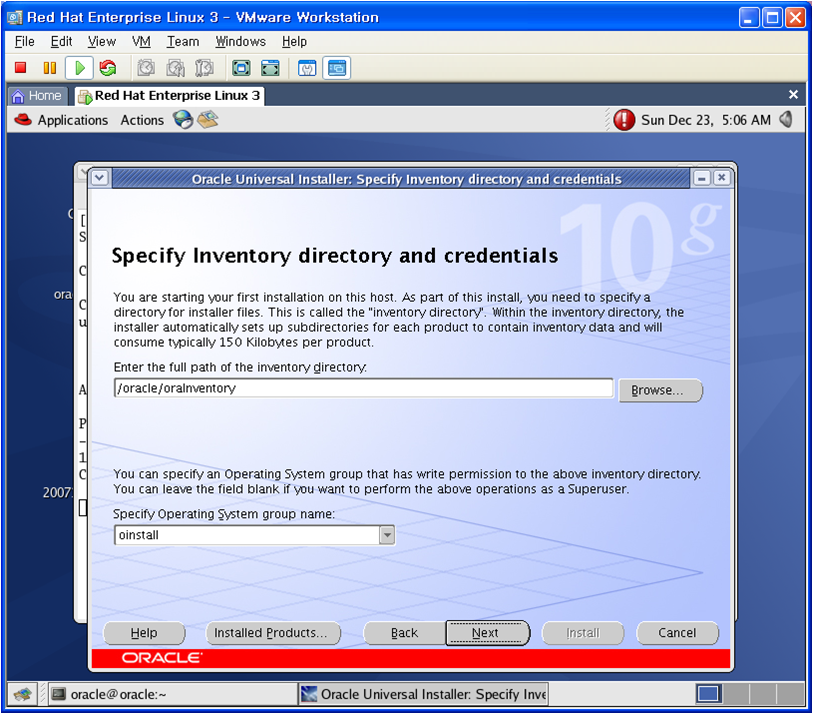
Task: Expand the operating system group dropdown arrow
Action: coord(387,535)
